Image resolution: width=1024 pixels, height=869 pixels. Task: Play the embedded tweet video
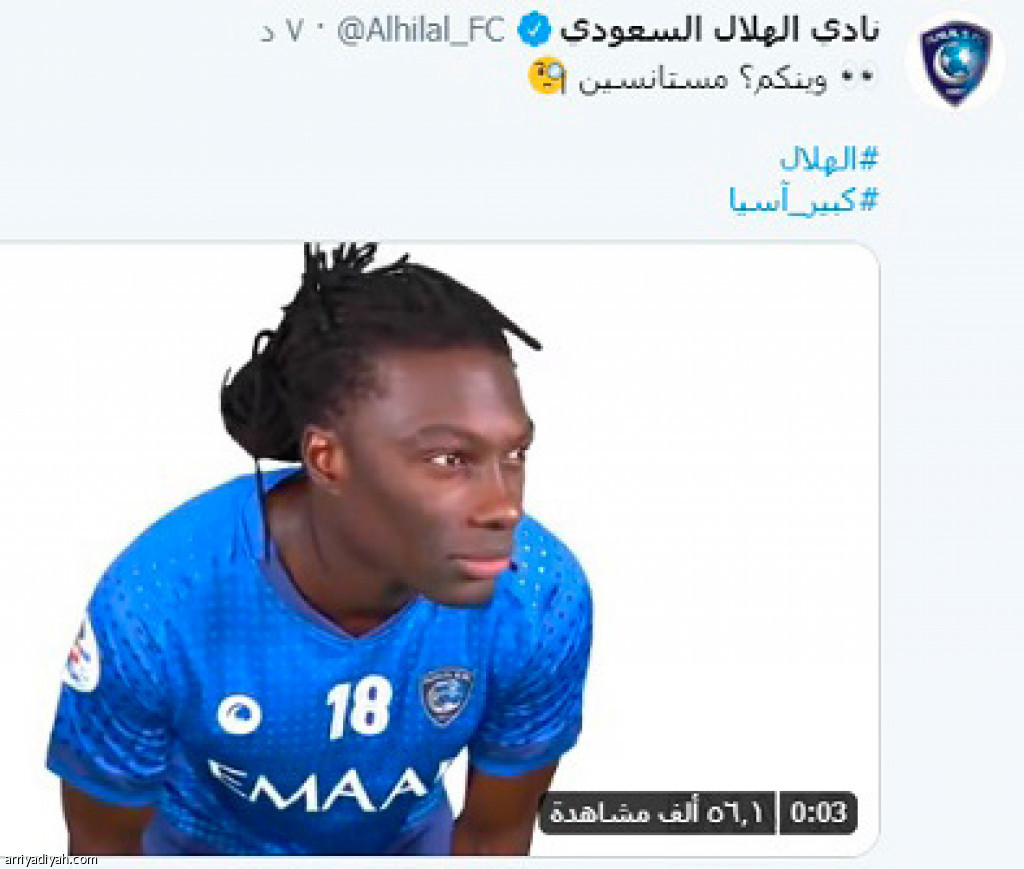coord(439,548)
